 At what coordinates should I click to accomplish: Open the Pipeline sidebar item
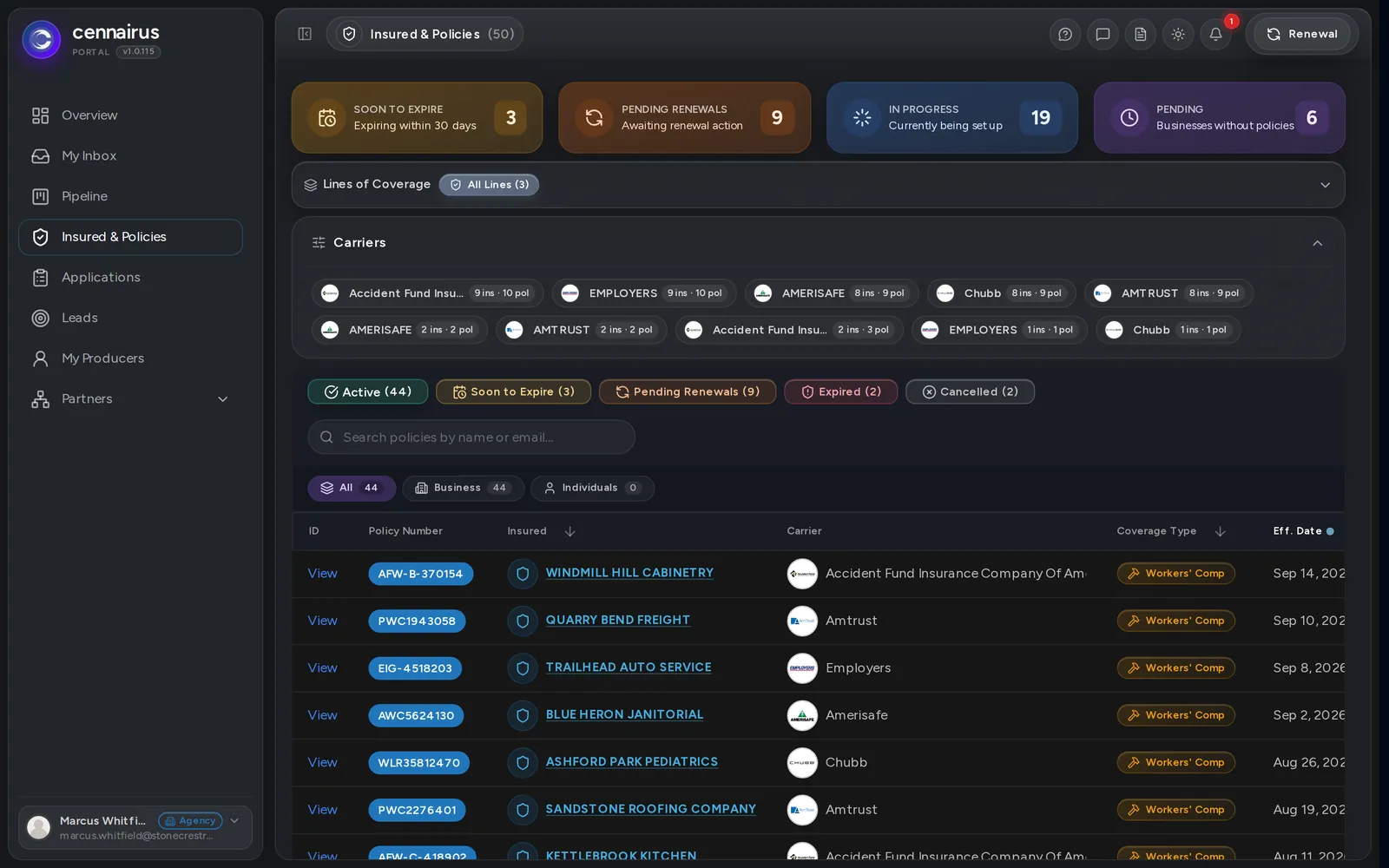click(x=130, y=196)
